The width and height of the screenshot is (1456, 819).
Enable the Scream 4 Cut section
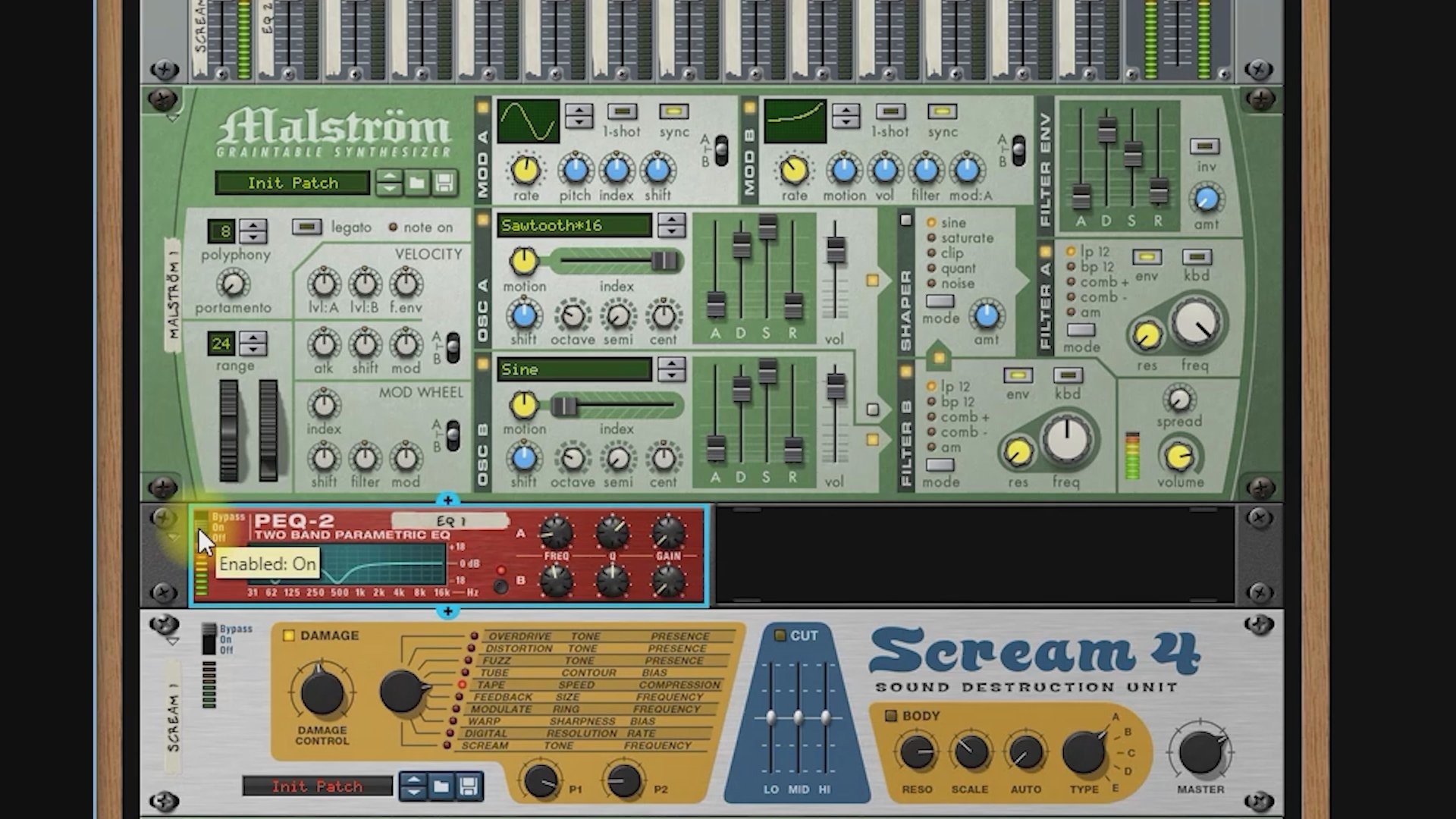click(780, 635)
